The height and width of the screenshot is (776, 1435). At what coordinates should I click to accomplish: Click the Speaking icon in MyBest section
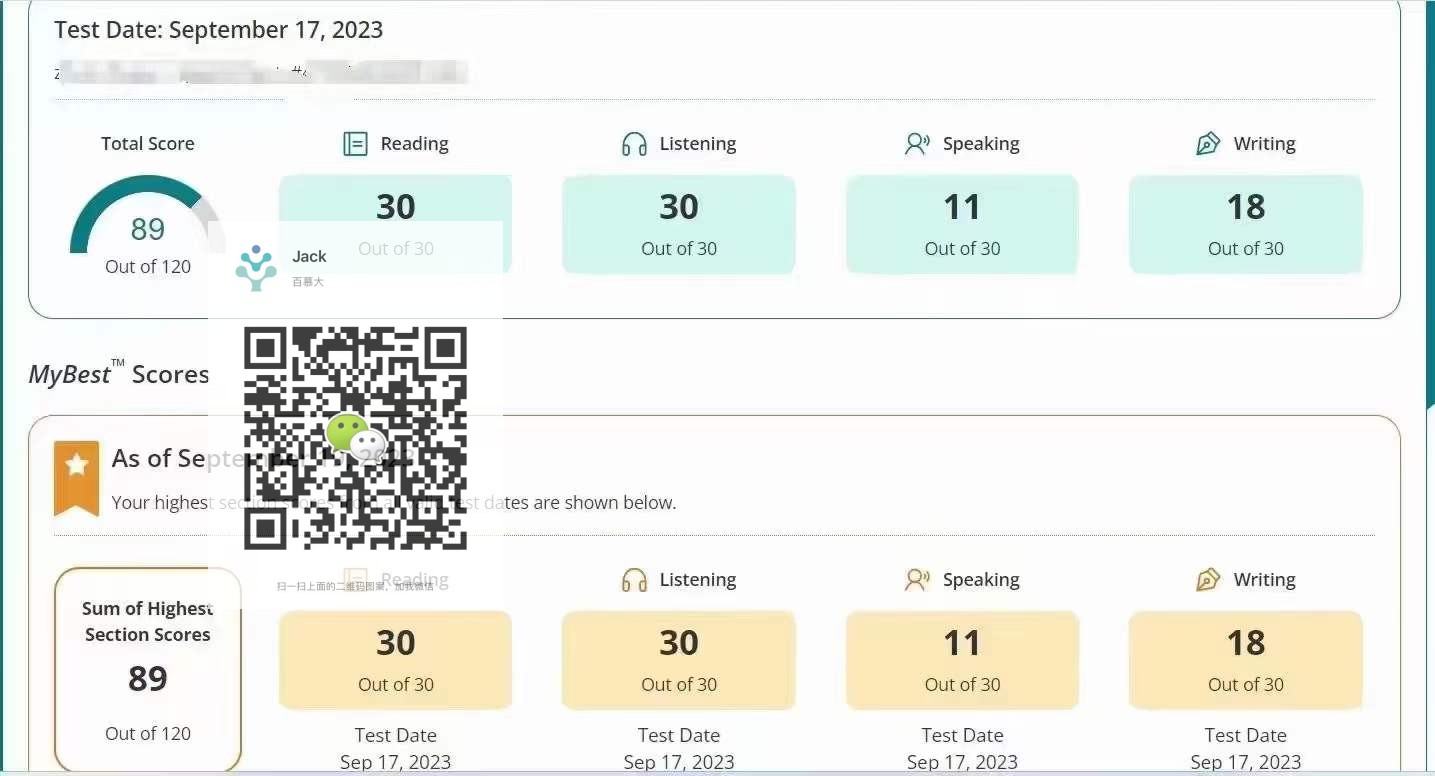(x=917, y=580)
